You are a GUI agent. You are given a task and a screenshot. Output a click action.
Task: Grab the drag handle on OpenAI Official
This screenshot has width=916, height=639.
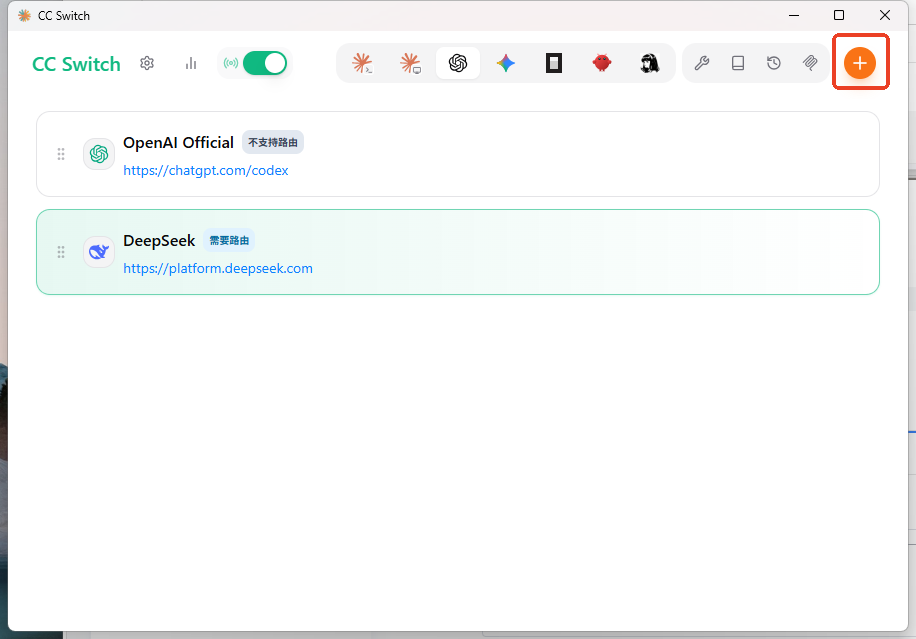[x=61, y=154]
